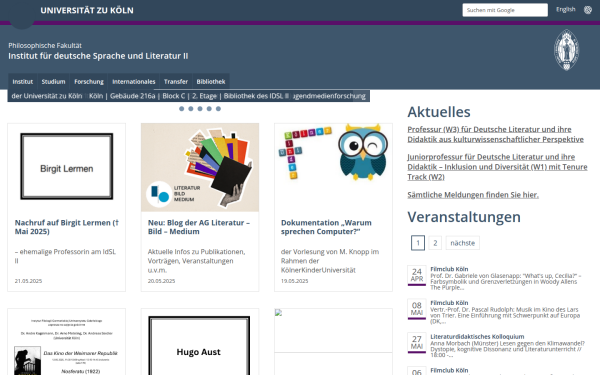Go to events page 2

click(x=435, y=243)
